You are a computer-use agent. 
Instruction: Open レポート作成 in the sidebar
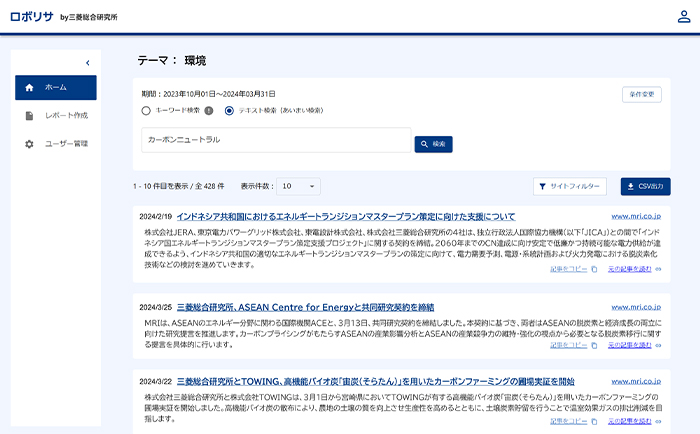coord(56,116)
